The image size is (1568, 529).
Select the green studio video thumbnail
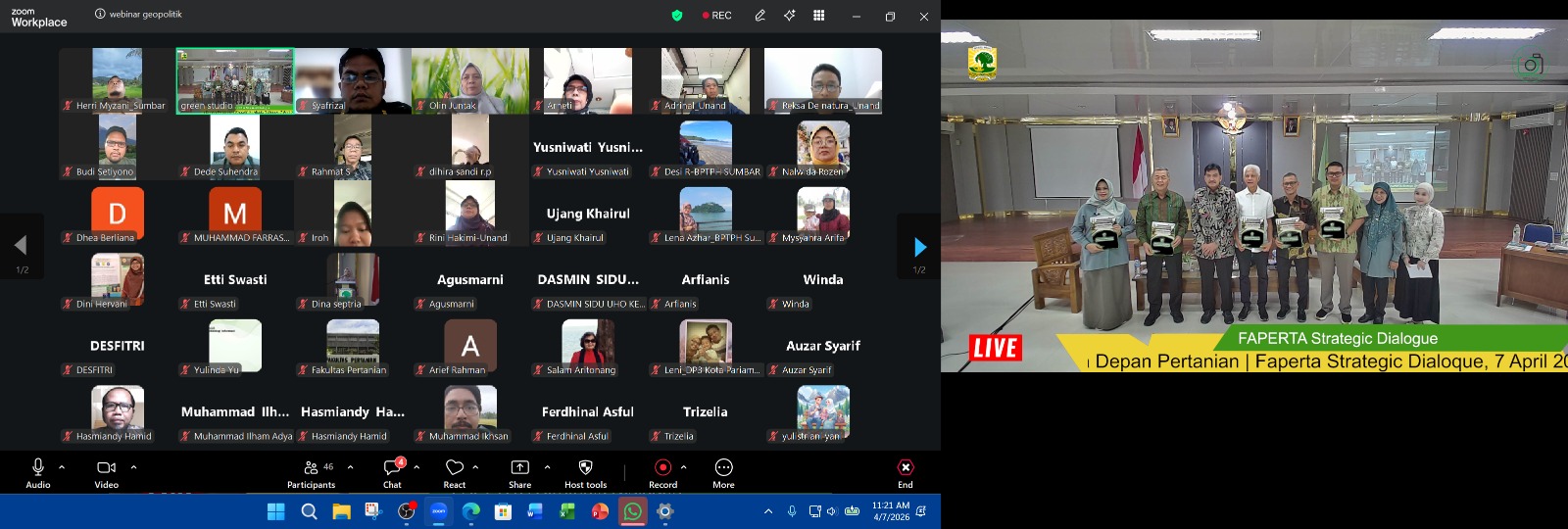click(235, 80)
